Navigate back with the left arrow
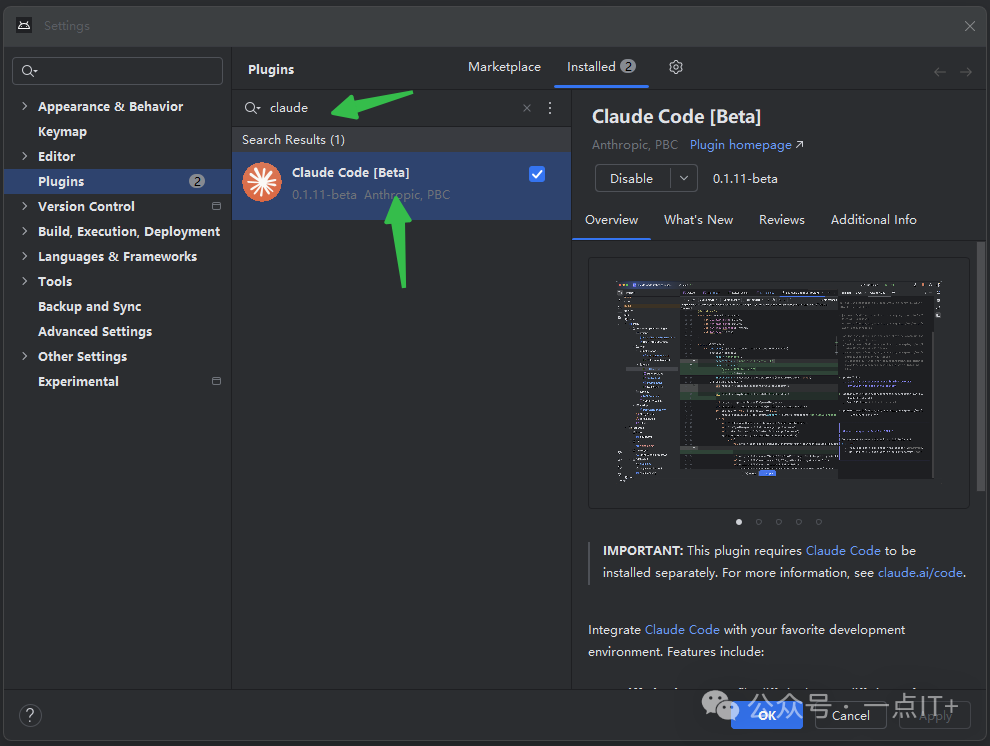This screenshot has width=990, height=746. click(939, 72)
